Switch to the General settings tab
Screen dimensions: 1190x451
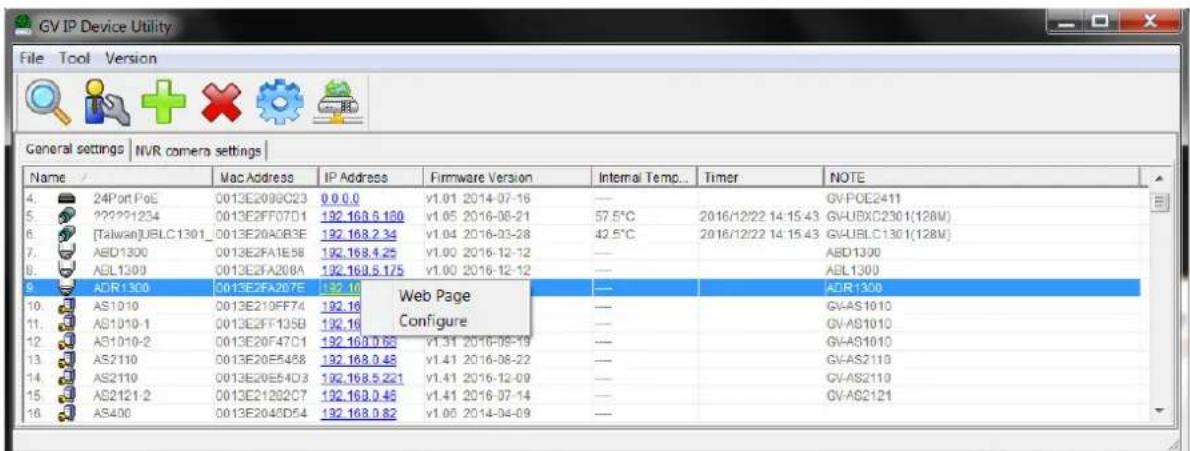pos(74,150)
